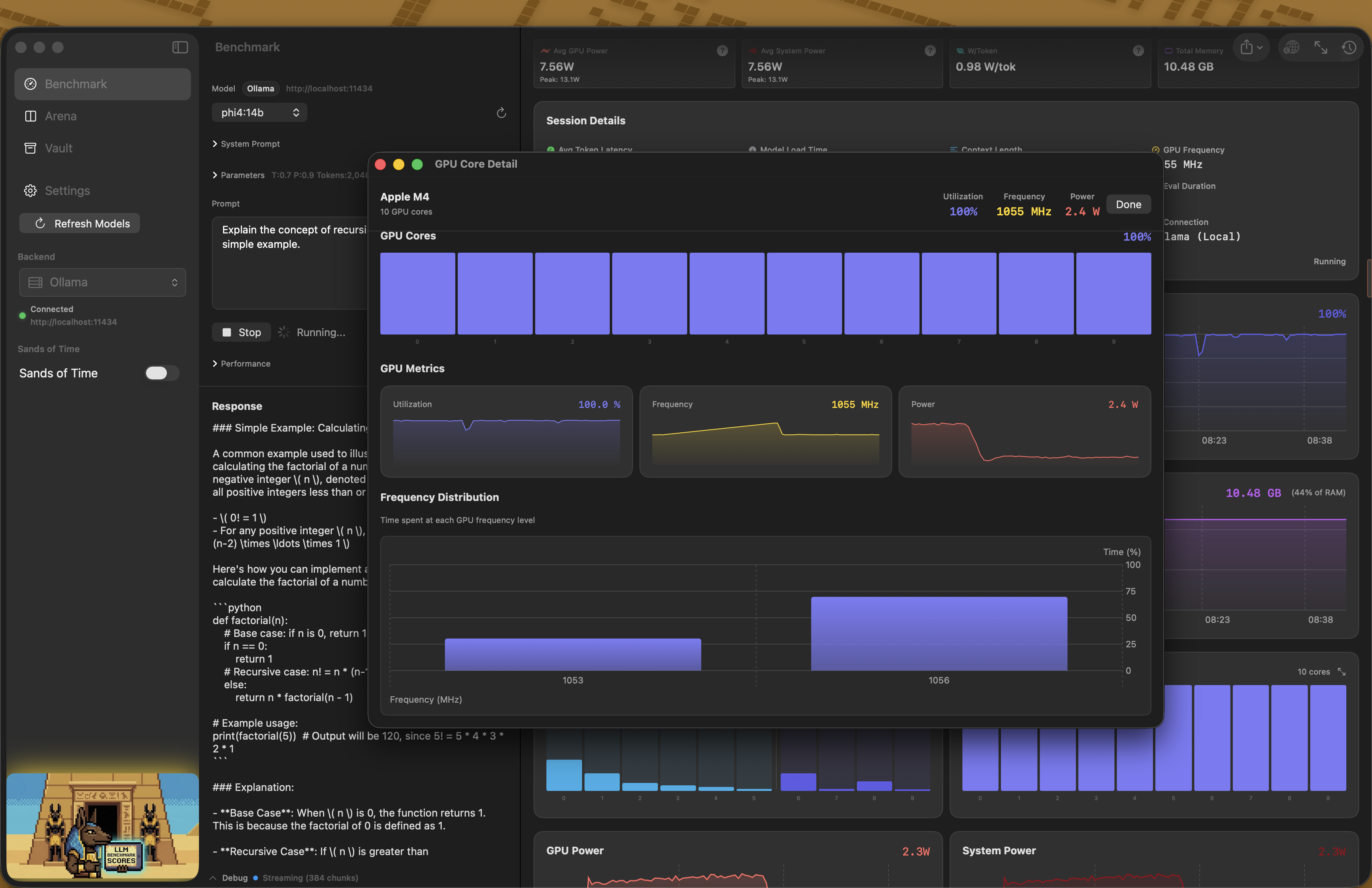The image size is (1372, 888).
Task: Click the '(44% of RAM)' label
Action: (1318, 493)
